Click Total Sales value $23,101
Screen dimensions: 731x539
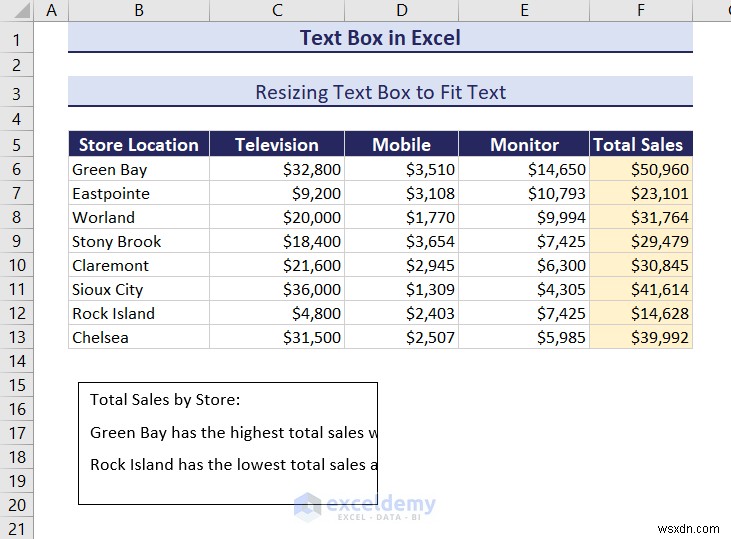click(x=641, y=193)
